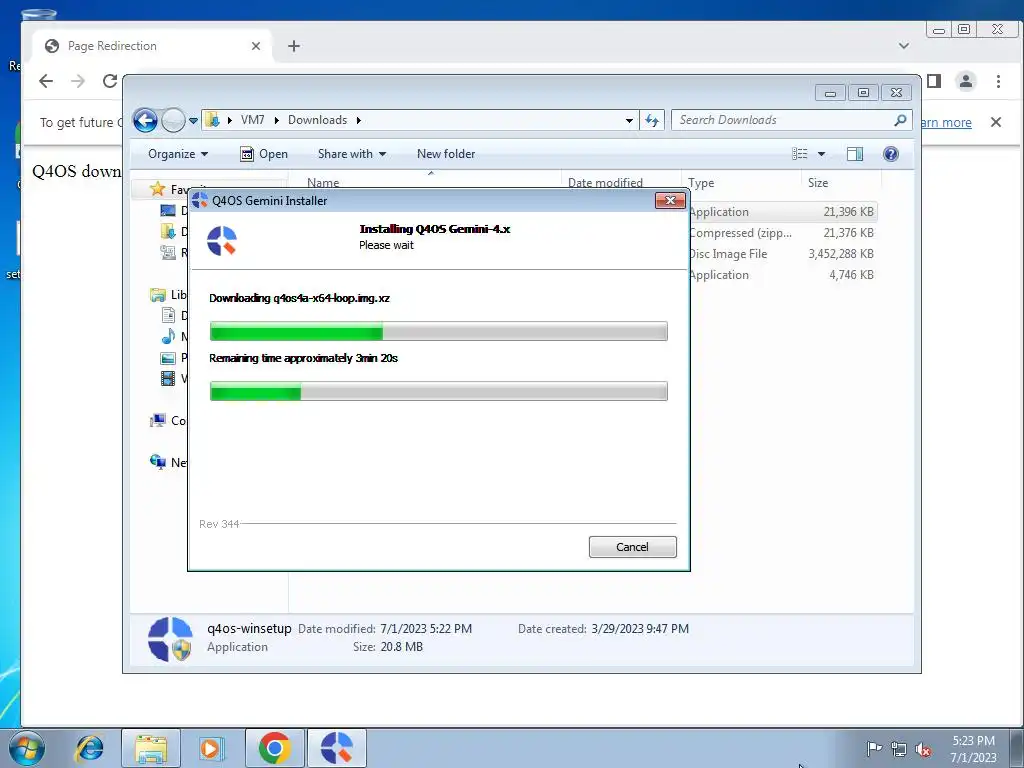Viewport: 1024px width, 768px height.
Task: Sort by Date modified column
Action: tap(605, 183)
